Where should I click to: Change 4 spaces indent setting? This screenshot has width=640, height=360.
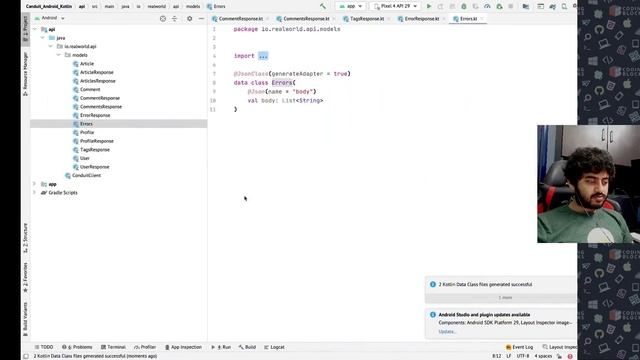543,356
